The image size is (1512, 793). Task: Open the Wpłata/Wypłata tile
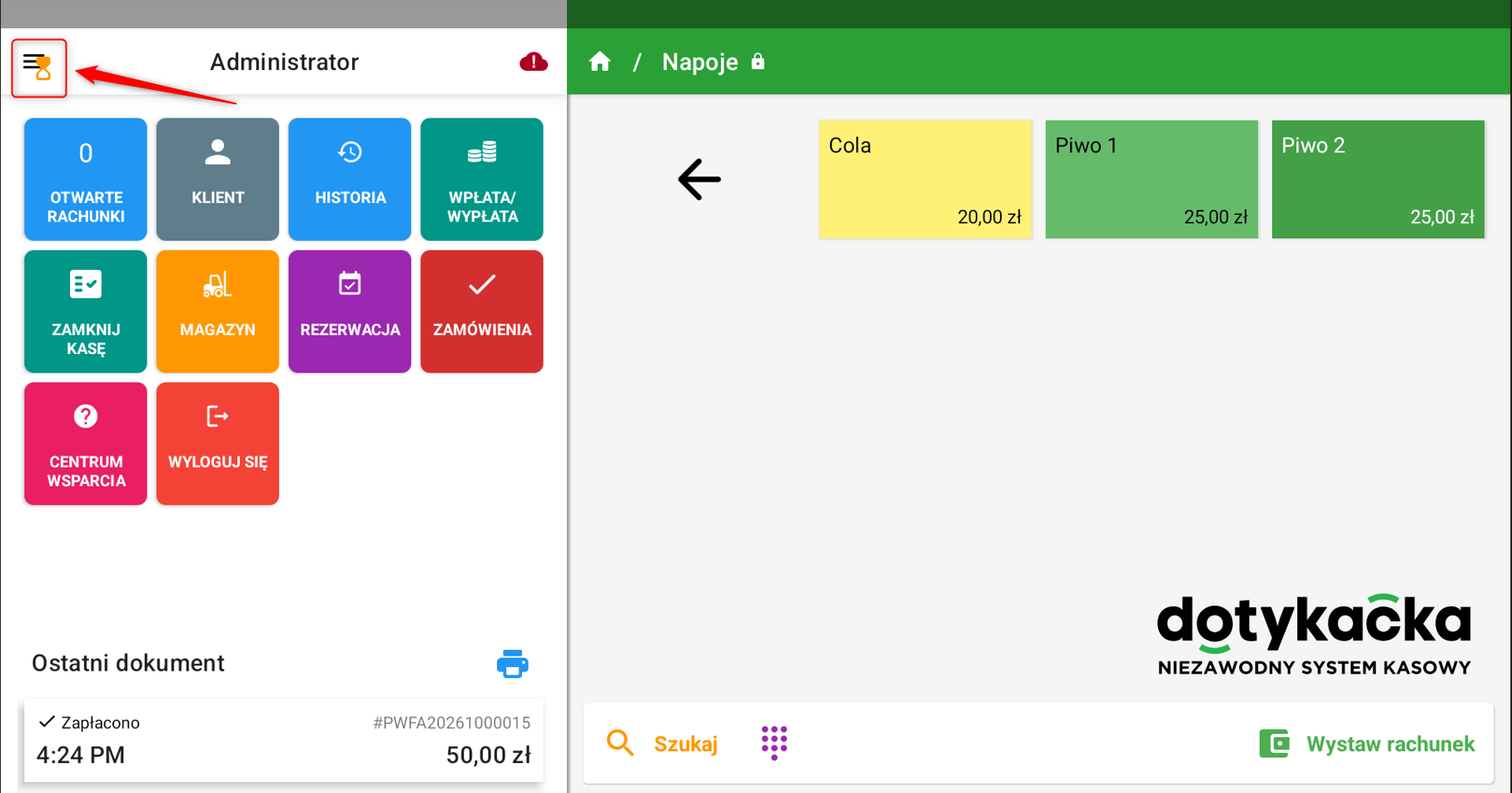click(482, 179)
